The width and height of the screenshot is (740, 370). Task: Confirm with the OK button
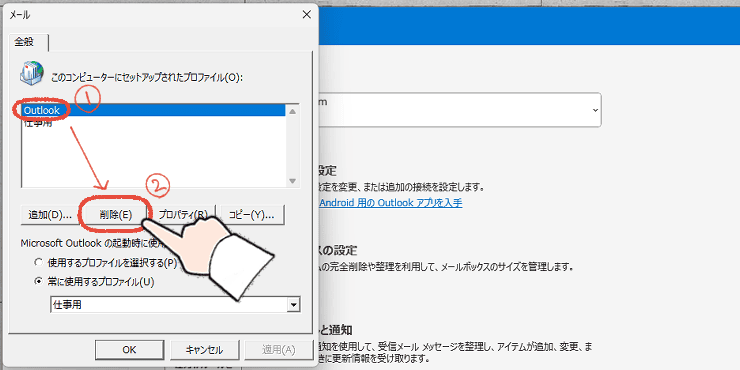click(x=129, y=350)
